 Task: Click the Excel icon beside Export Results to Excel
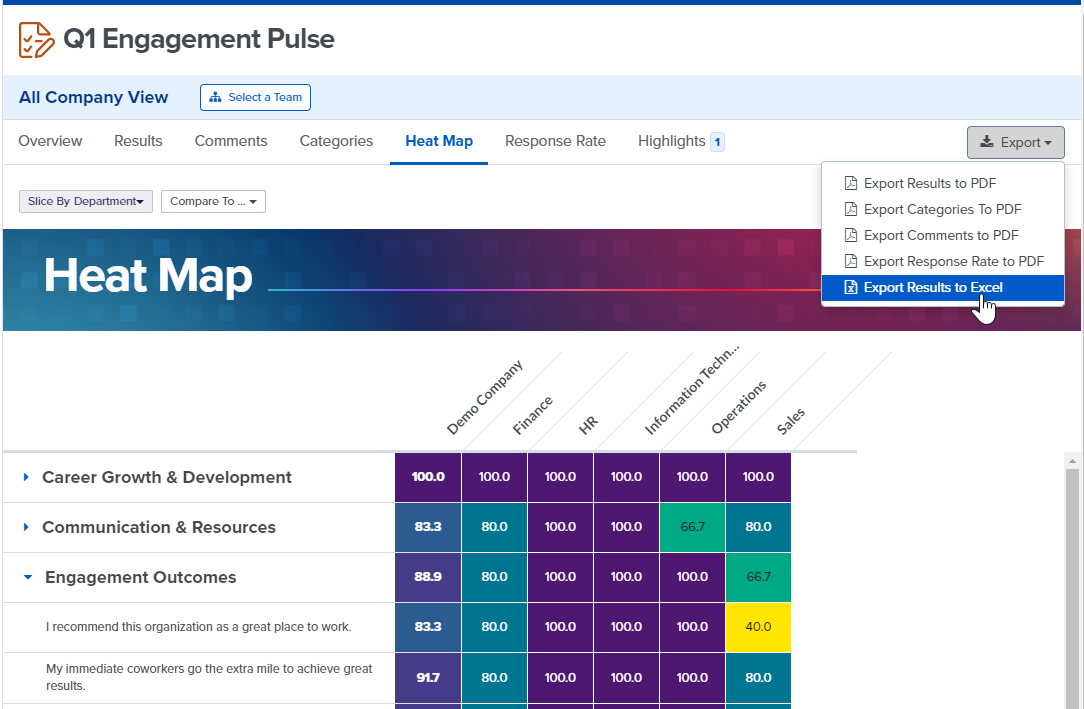pos(851,287)
